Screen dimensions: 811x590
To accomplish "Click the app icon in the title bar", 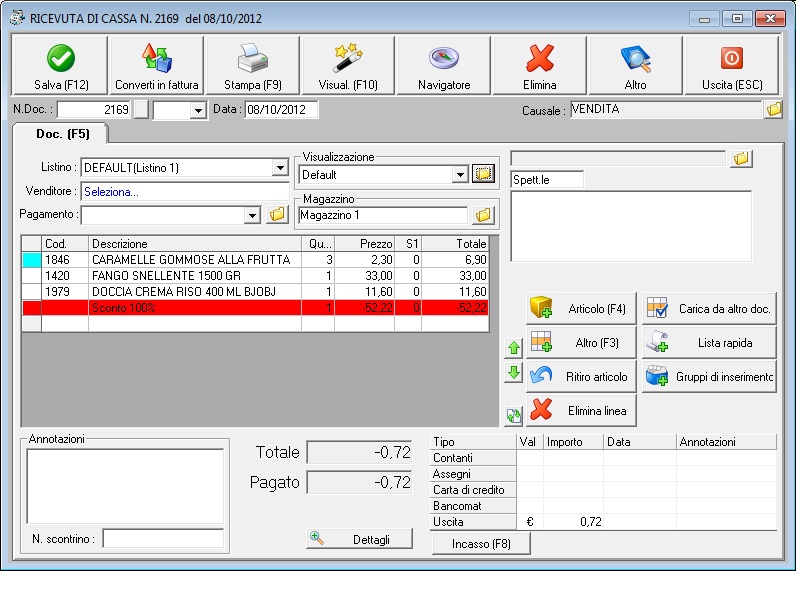I will coord(17,18).
